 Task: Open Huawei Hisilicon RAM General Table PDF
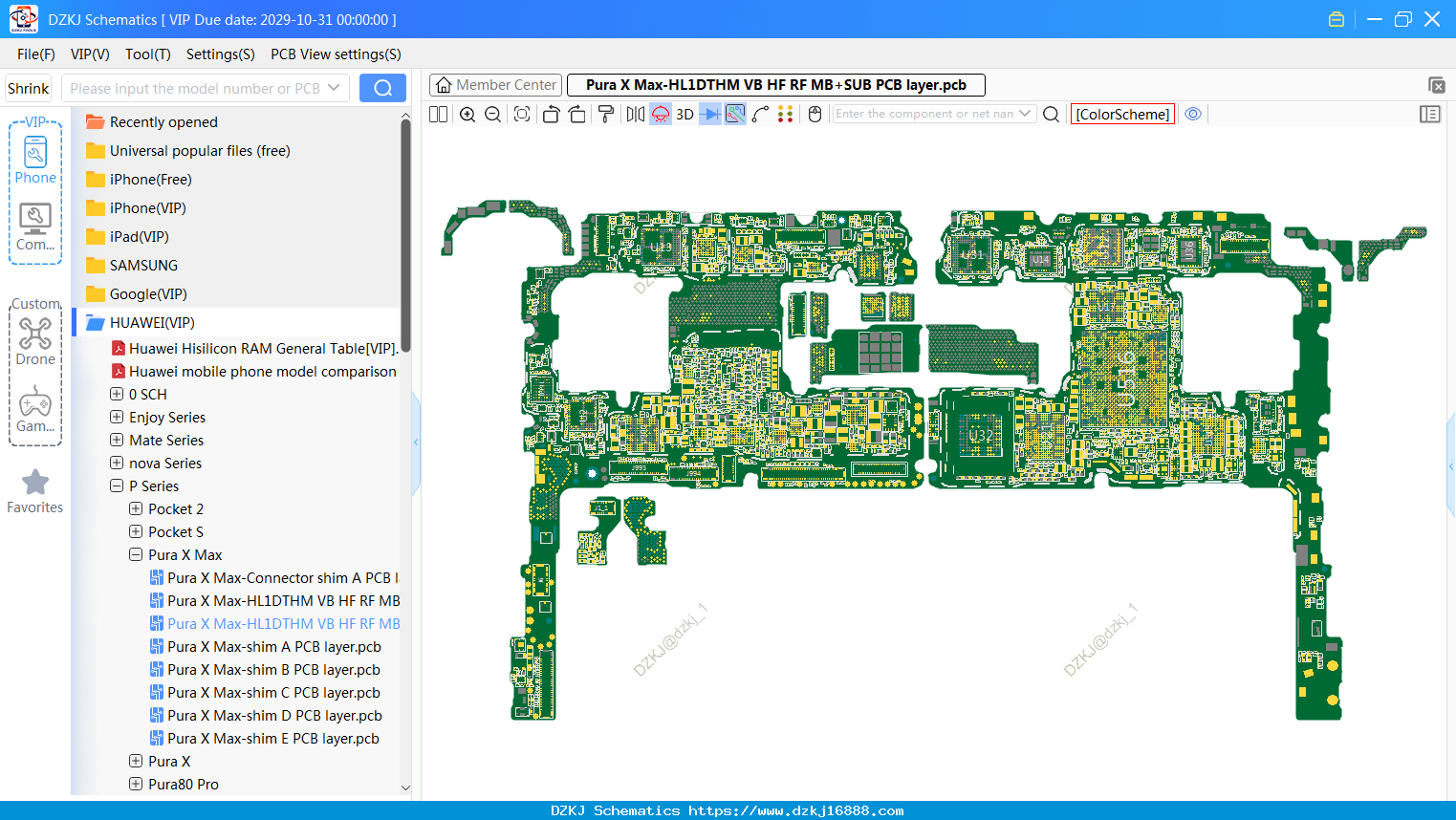(x=254, y=348)
